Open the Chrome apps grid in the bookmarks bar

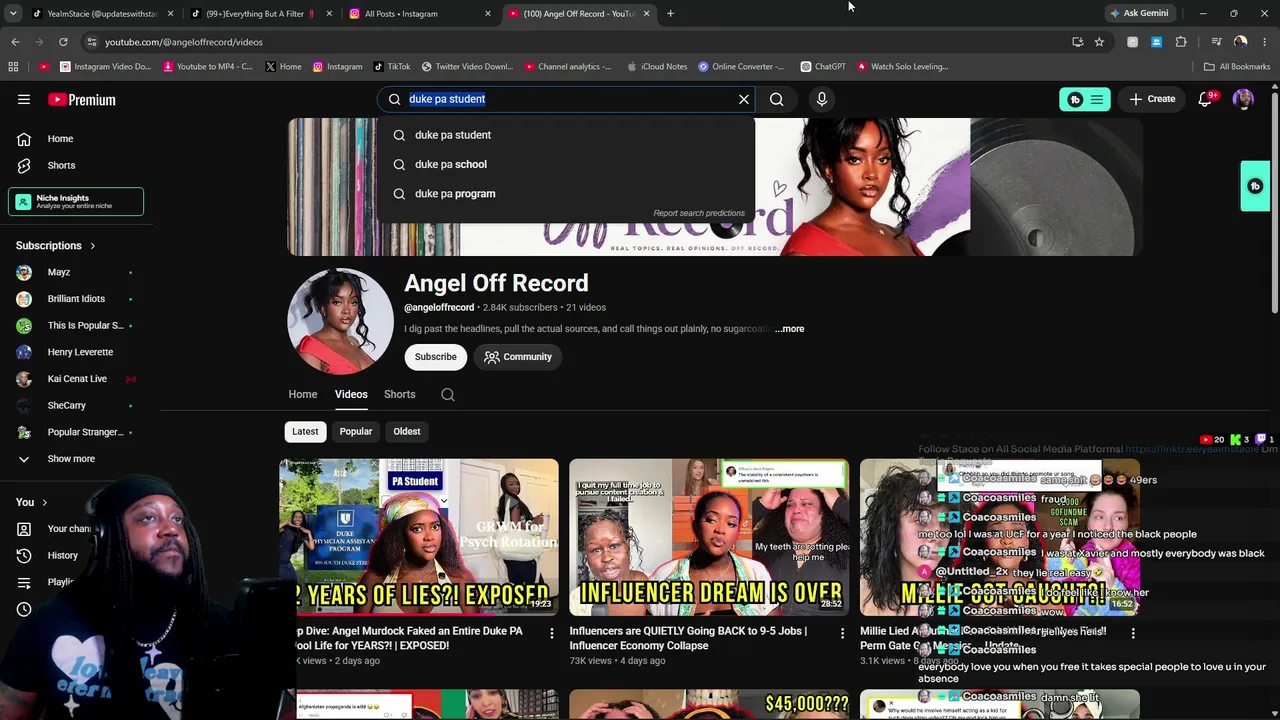[13, 67]
